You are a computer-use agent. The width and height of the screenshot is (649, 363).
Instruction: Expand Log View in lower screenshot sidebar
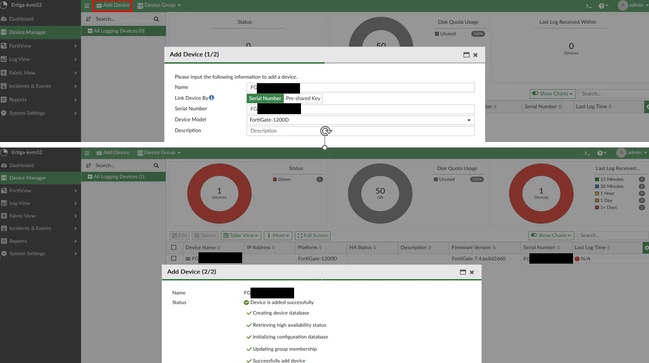[40, 203]
